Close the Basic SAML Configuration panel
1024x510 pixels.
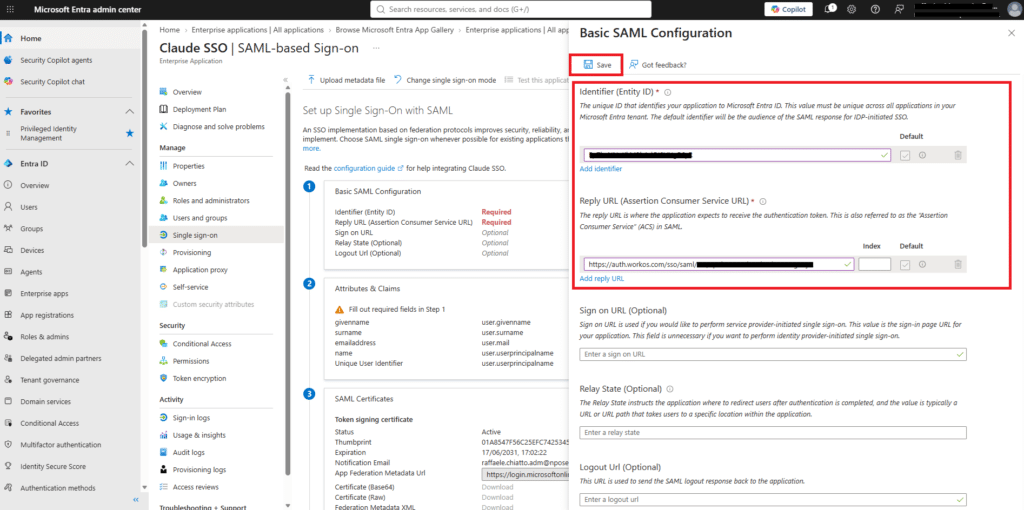(x=1012, y=33)
